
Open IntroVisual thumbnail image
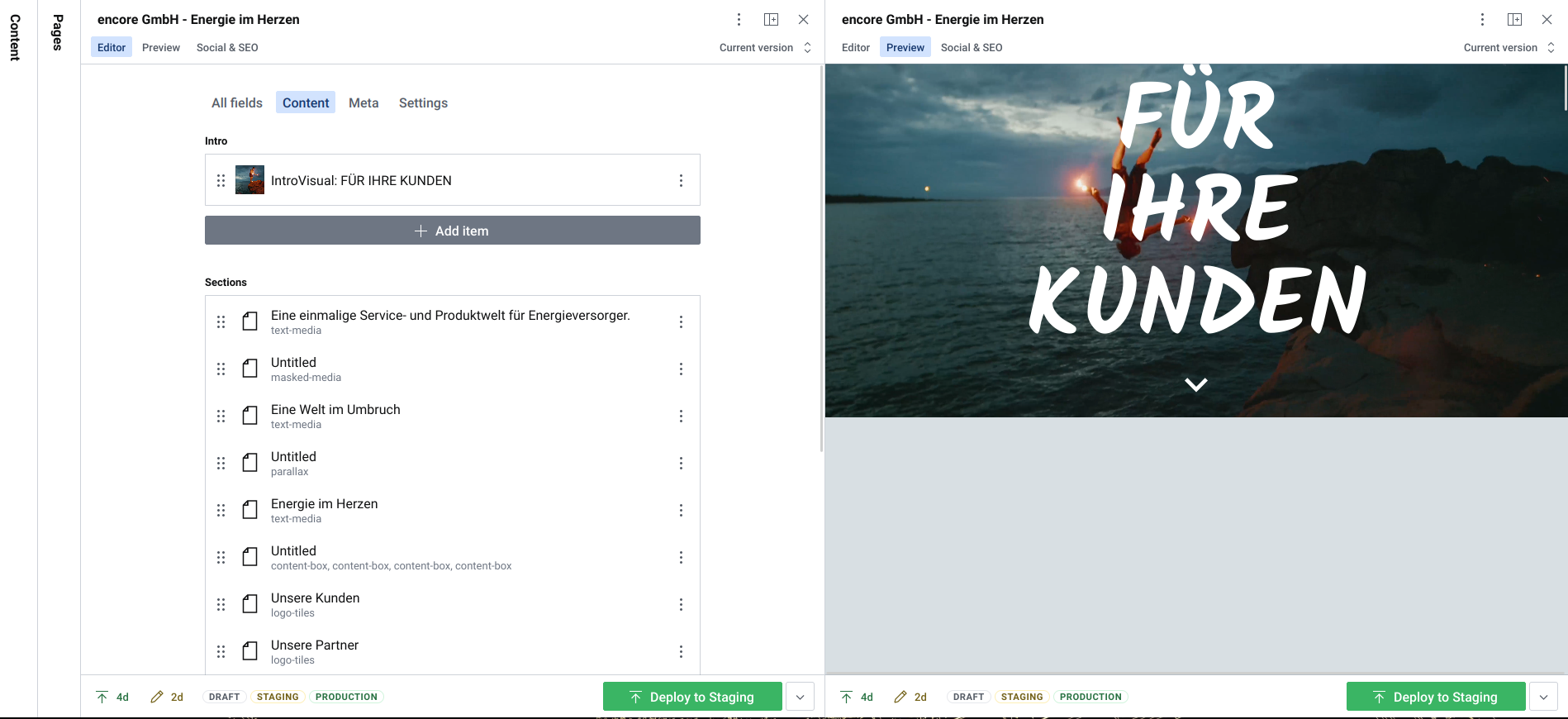tap(249, 180)
